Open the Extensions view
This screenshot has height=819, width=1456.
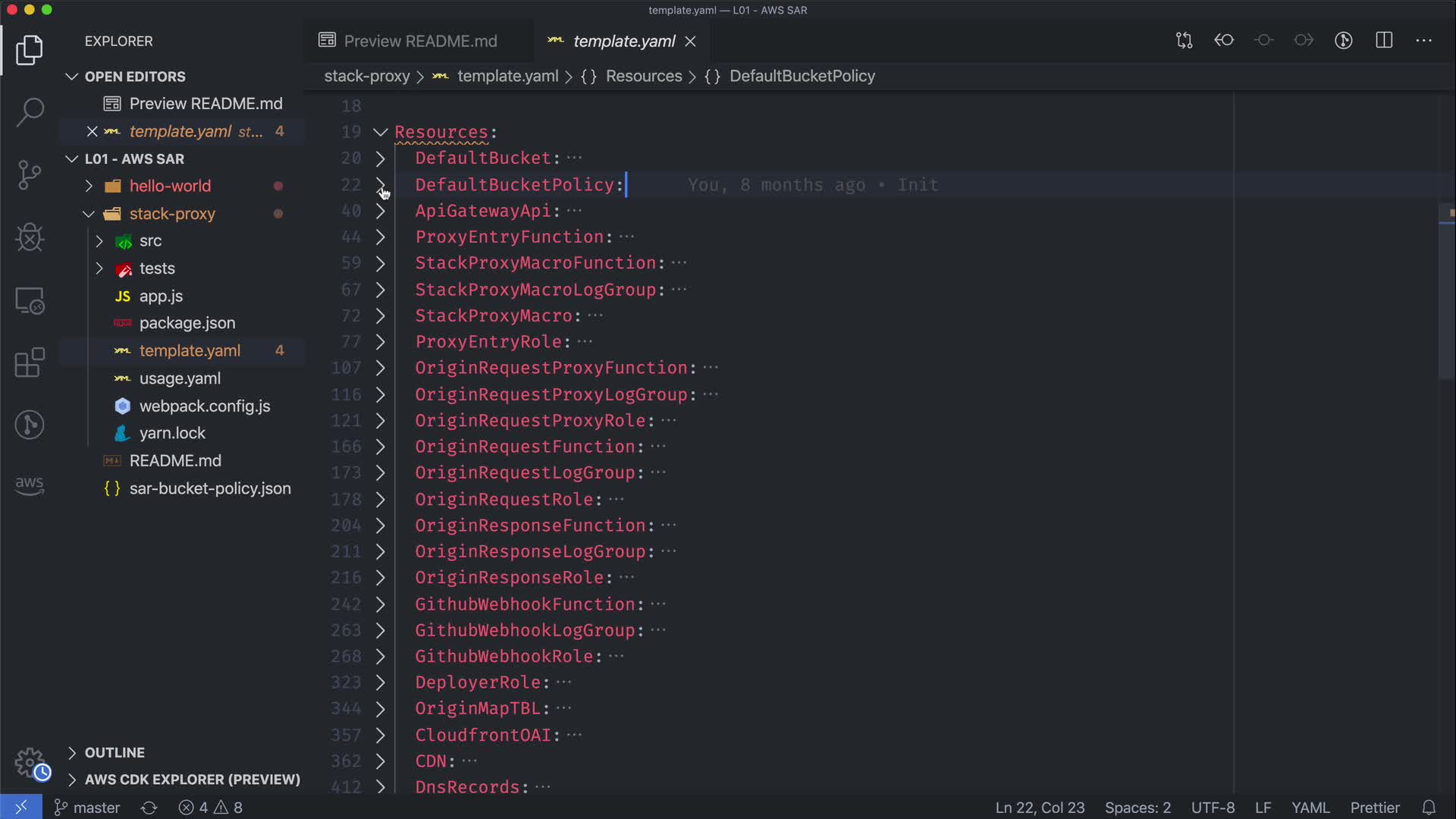[x=30, y=362]
